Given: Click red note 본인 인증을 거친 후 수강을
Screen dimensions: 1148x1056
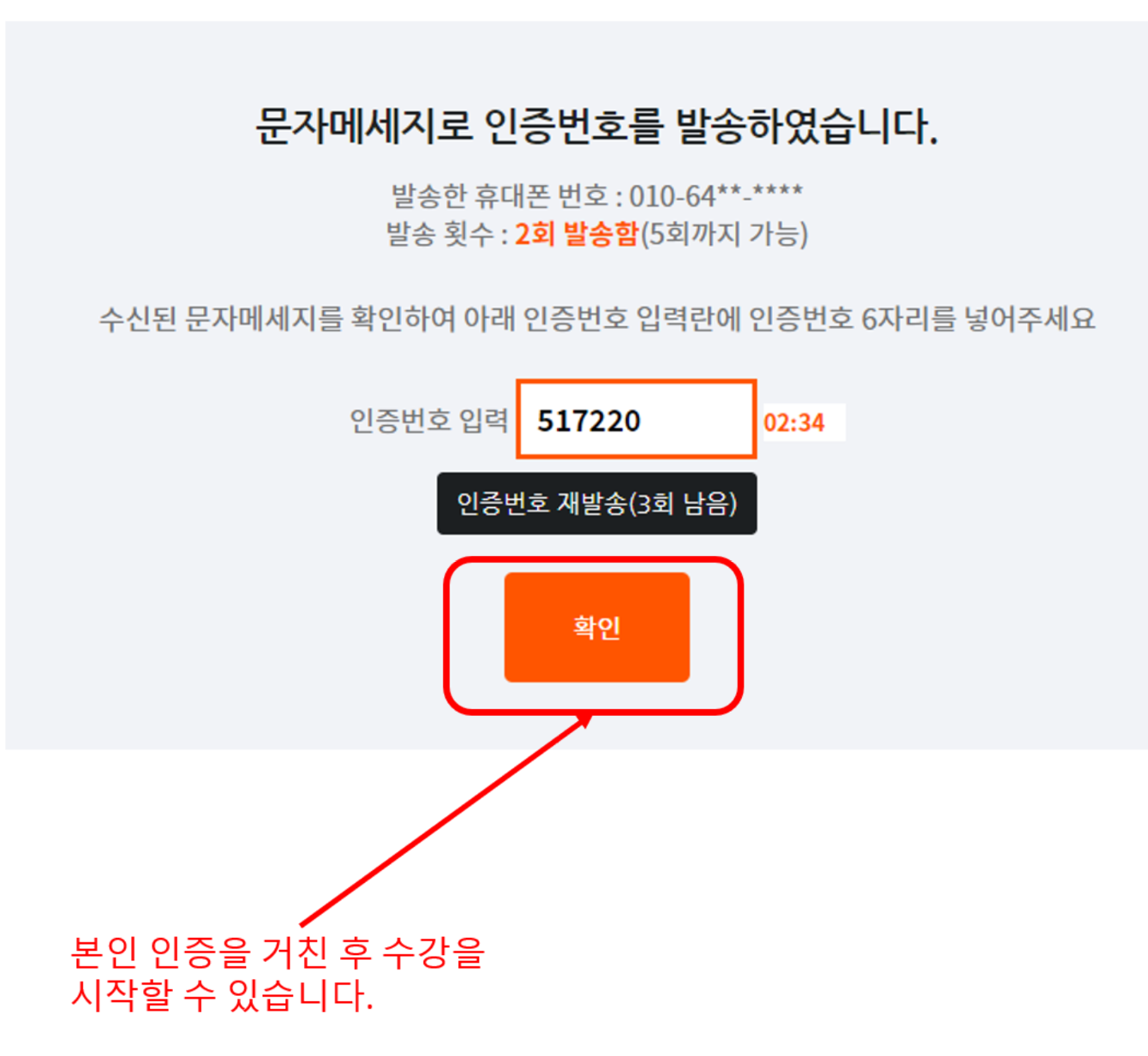Looking at the screenshot, I should (x=278, y=952).
